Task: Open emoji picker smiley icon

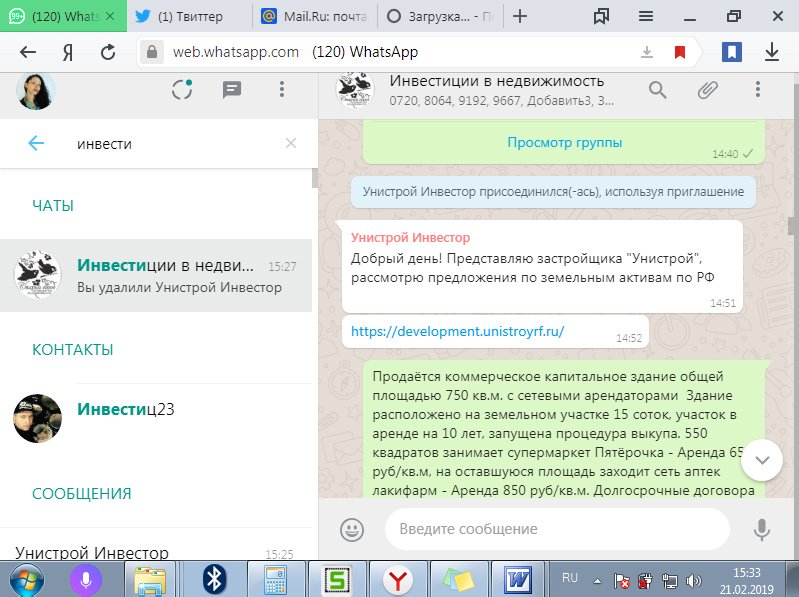Action: 352,529
